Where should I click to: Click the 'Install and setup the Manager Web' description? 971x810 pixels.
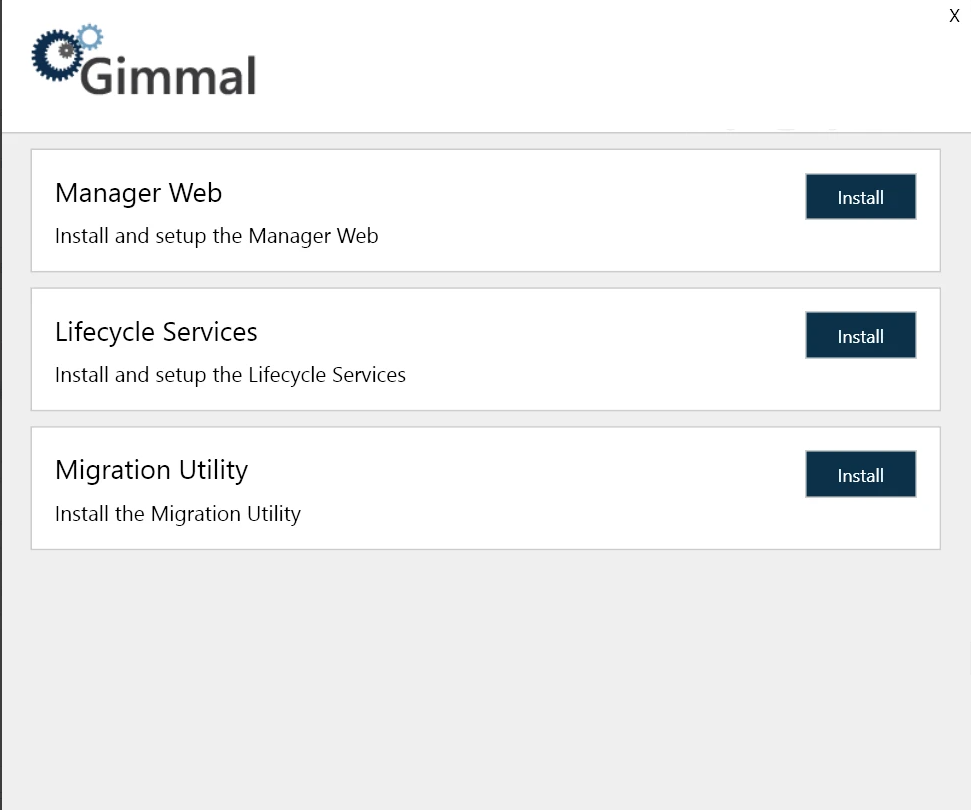(x=216, y=237)
